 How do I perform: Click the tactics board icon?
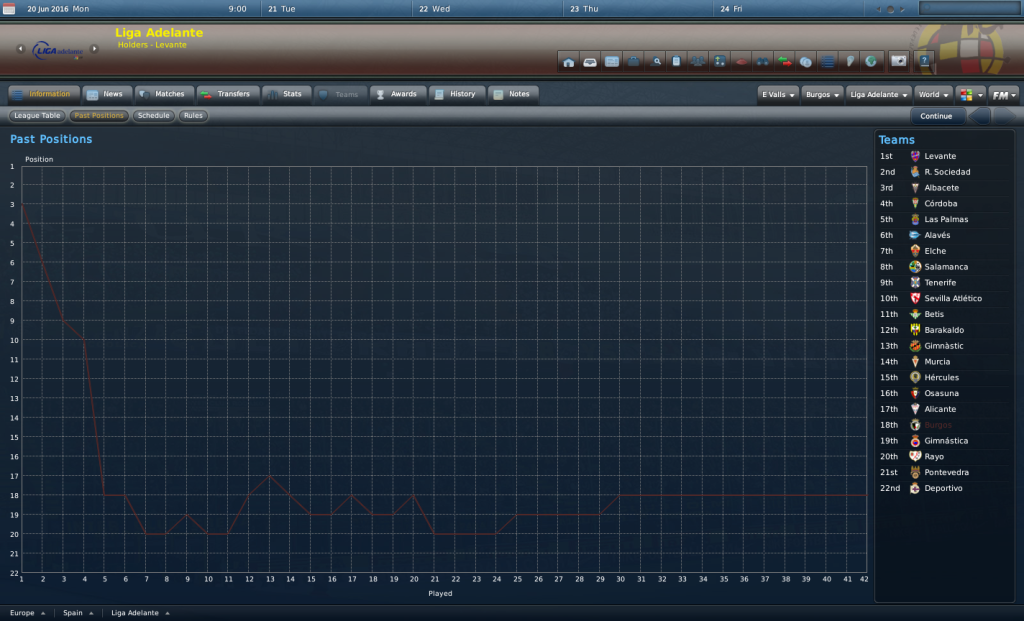[720, 61]
